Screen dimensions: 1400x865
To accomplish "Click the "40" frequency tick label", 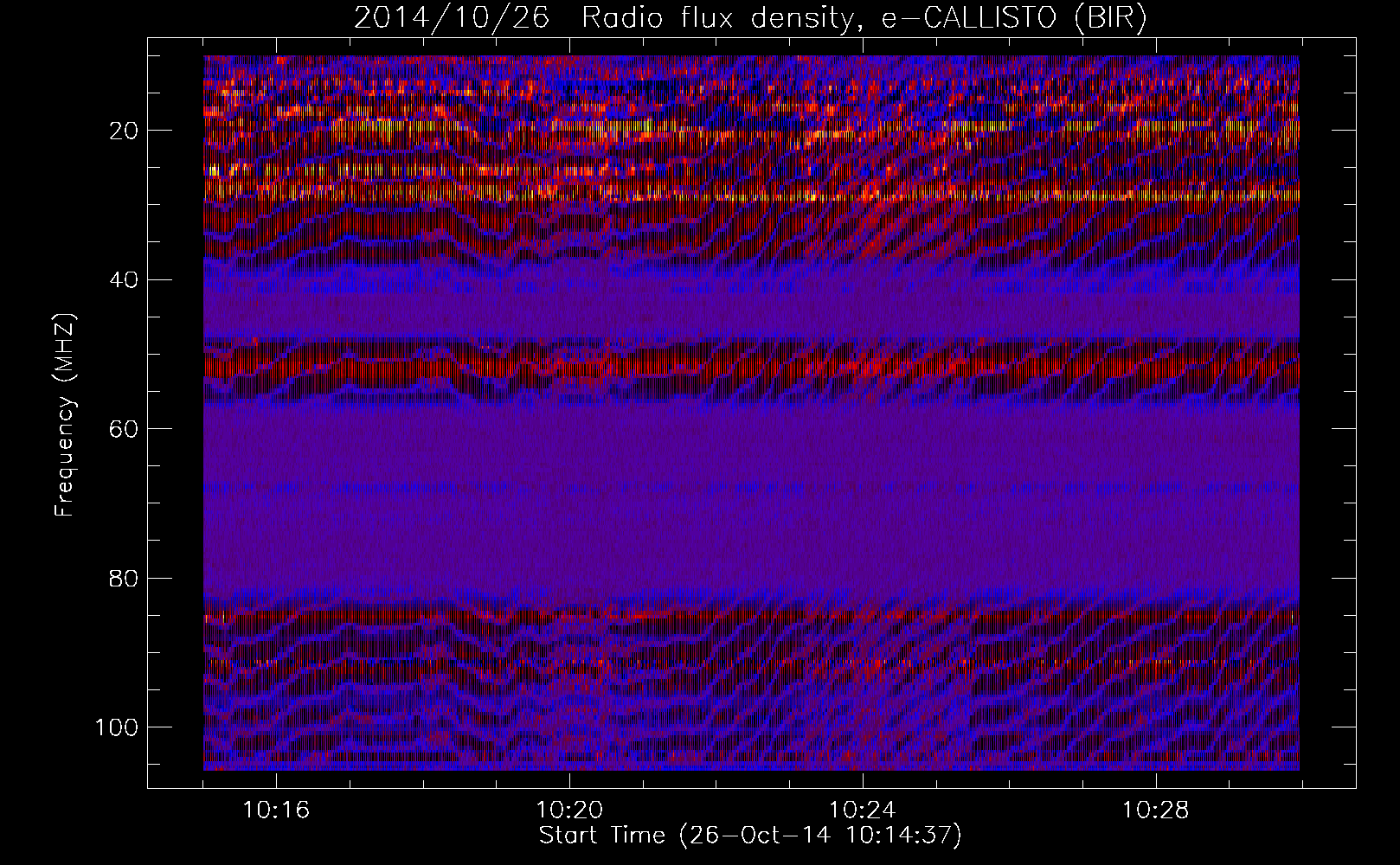I will pos(125,280).
